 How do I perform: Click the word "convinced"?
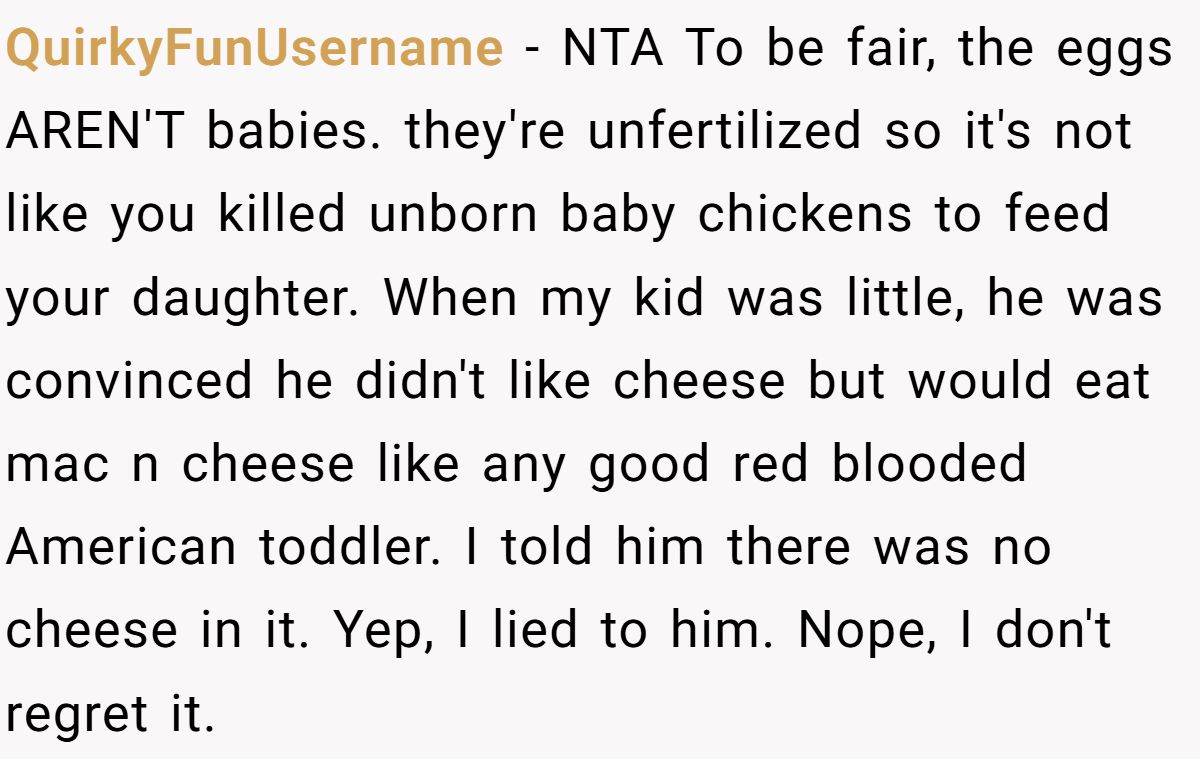129,380
